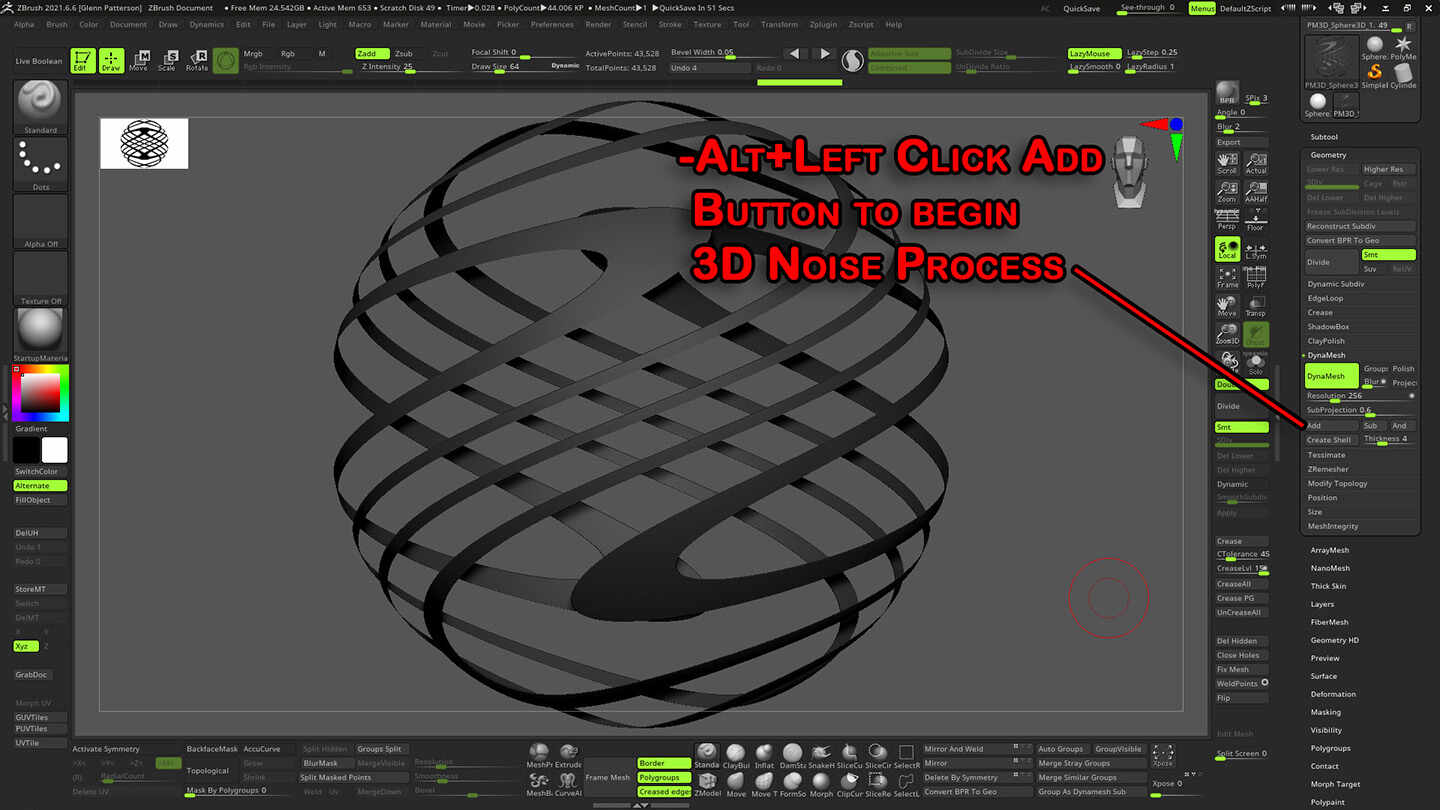Pick the DamStandard brush icon
Image resolution: width=1440 pixels, height=810 pixels.
[791, 752]
